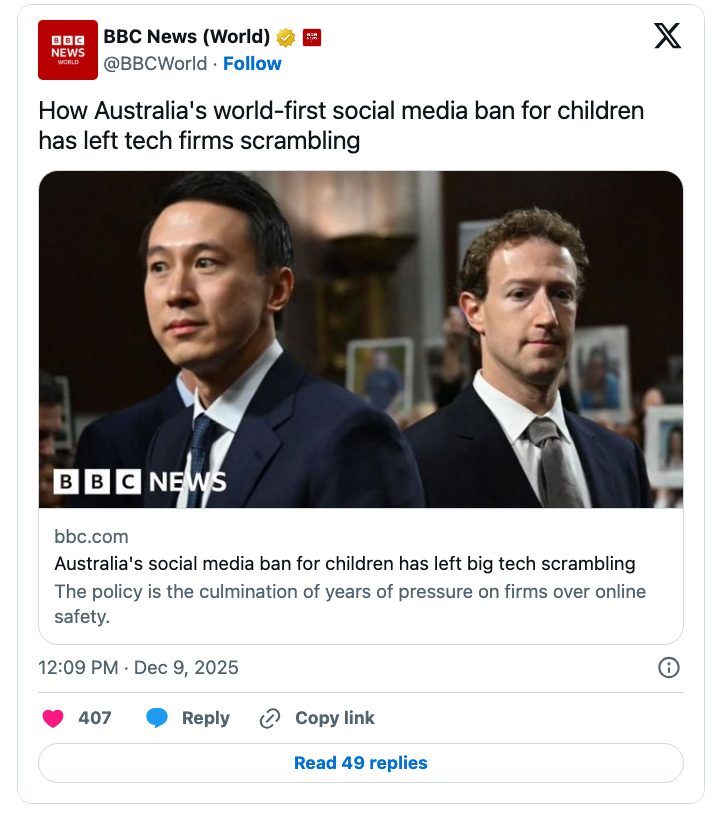The height and width of the screenshot is (813, 717).
Task: Follow the BBCWorld account
Action: point(252,63)
